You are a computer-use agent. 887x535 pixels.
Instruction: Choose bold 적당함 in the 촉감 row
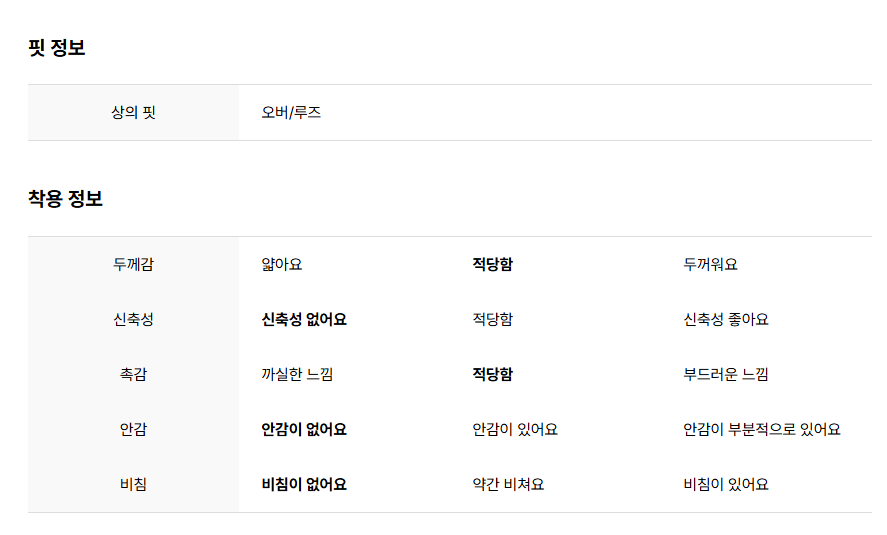tap(492, 374)
